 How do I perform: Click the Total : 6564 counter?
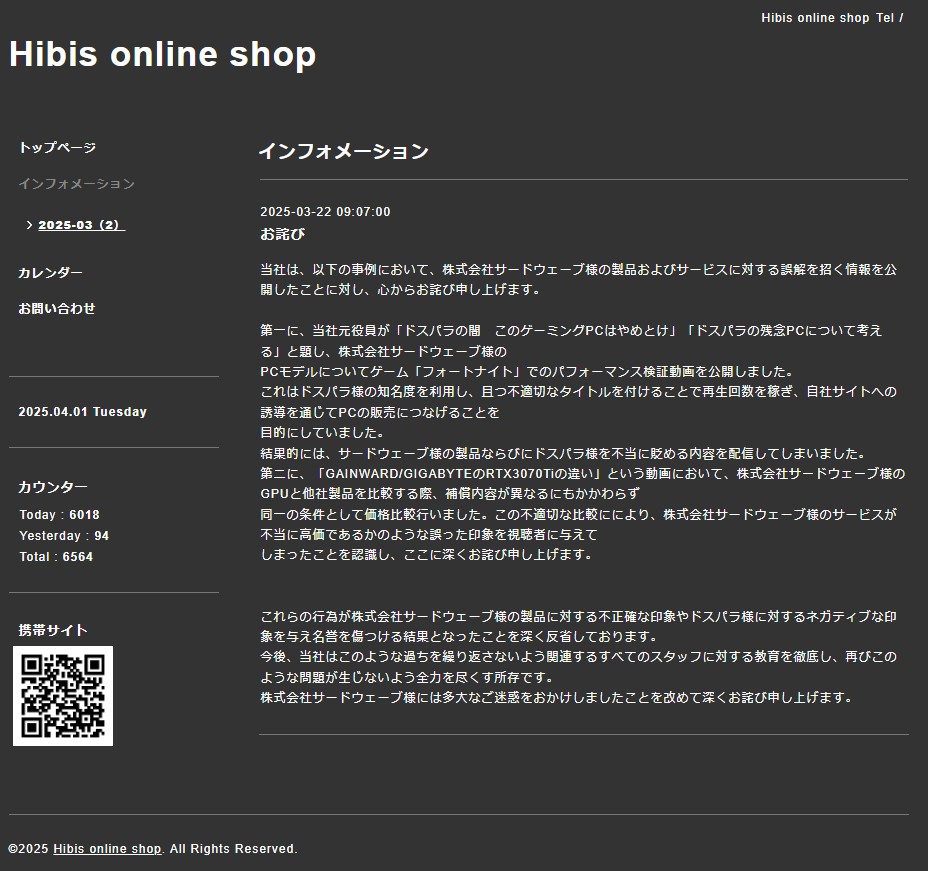[x=56, y=557]
